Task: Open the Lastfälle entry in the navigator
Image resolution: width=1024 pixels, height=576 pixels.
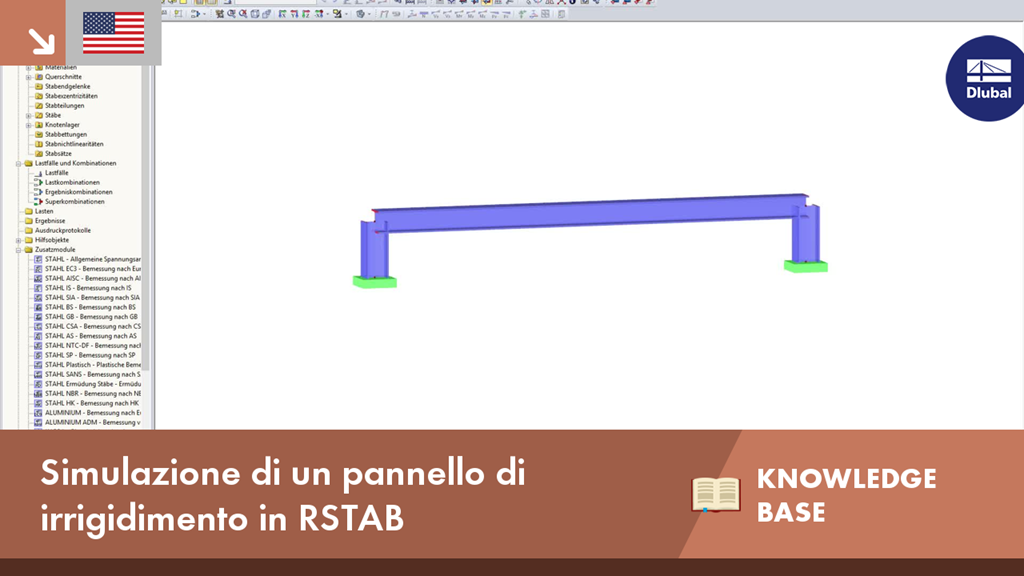Action: 59,173
